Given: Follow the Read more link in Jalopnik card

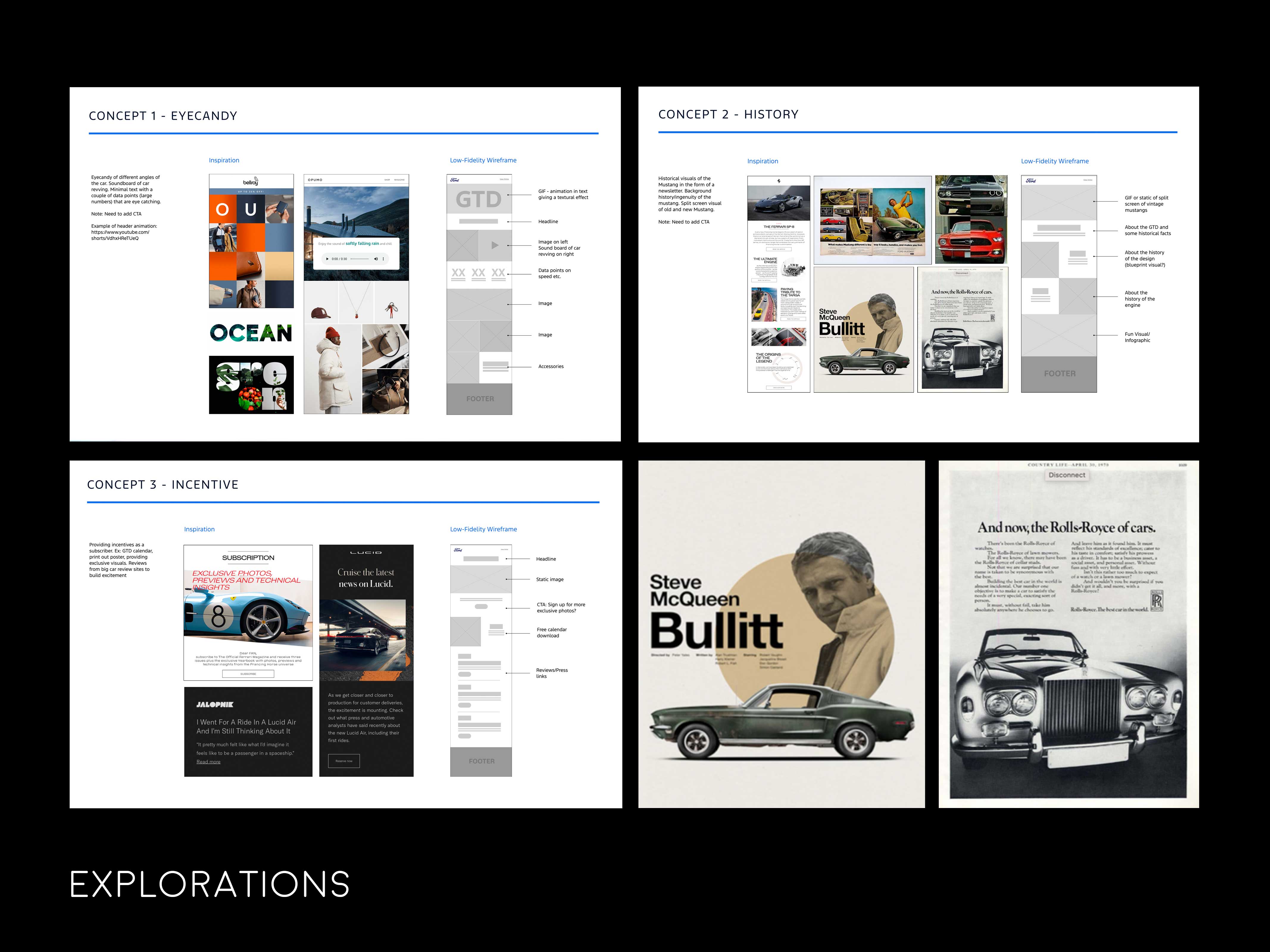Looking at the screenshot, I should pos(208,762).
